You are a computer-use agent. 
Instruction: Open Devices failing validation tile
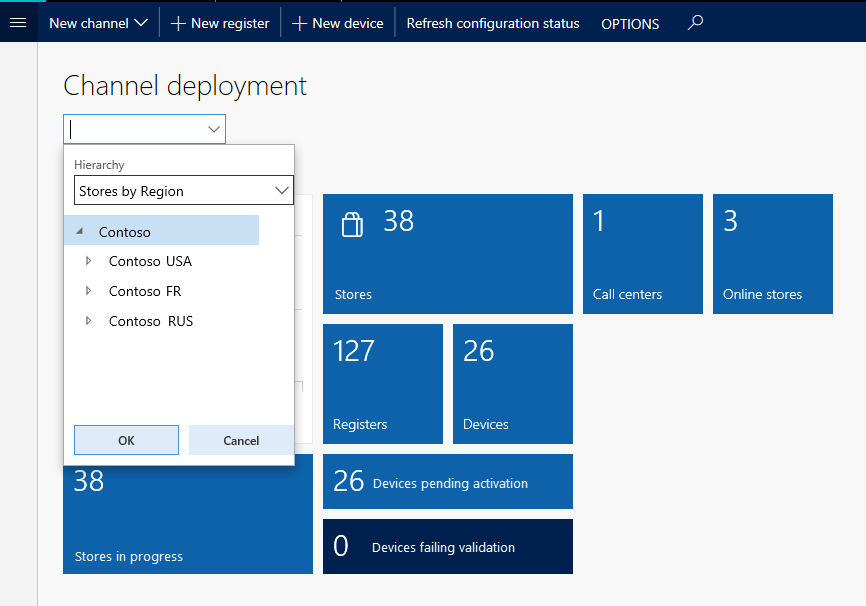click(x=448, y=546)
